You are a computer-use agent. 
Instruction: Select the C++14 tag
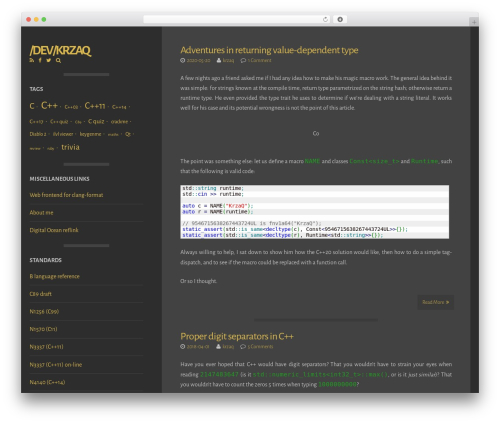point(119,107)
